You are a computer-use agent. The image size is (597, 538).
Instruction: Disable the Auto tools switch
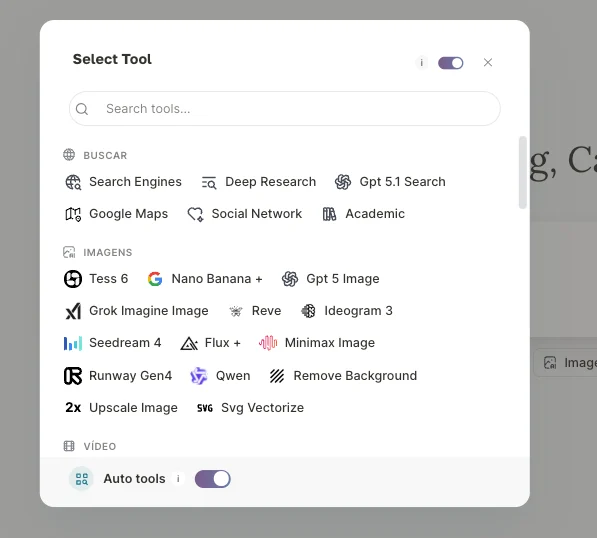(x=212, y=479)
